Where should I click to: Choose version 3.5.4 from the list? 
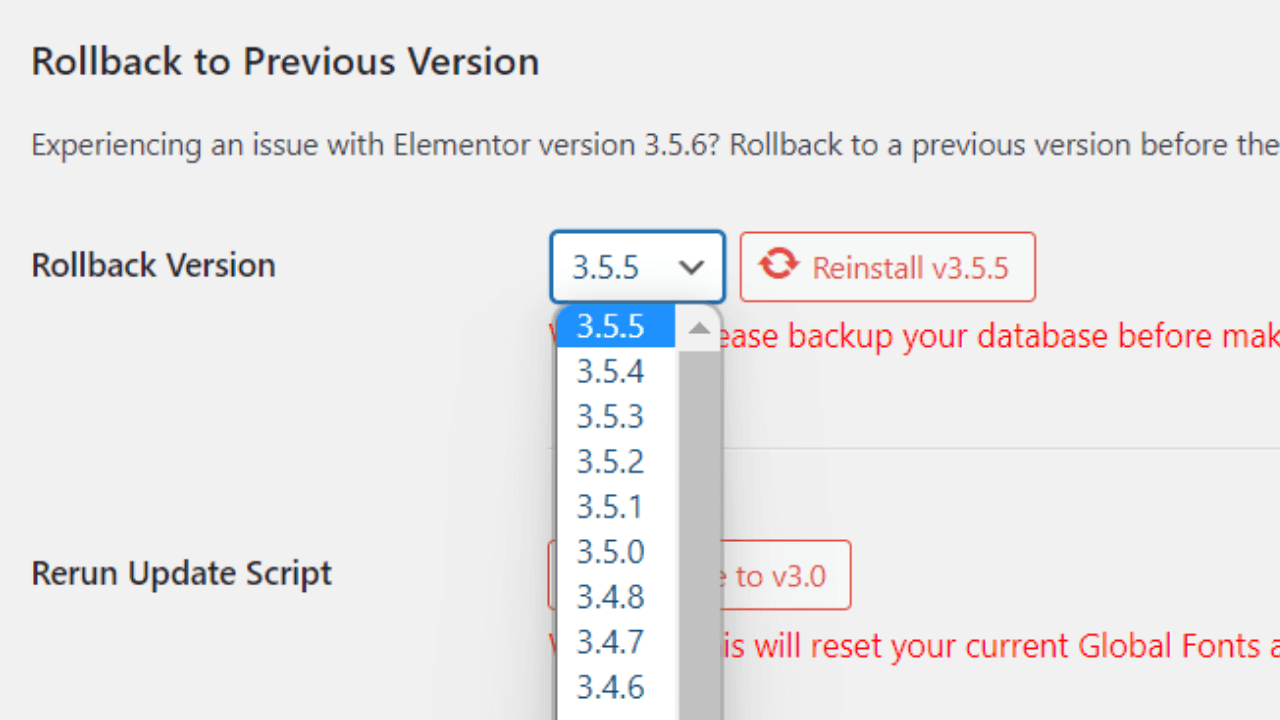(610, 372)
